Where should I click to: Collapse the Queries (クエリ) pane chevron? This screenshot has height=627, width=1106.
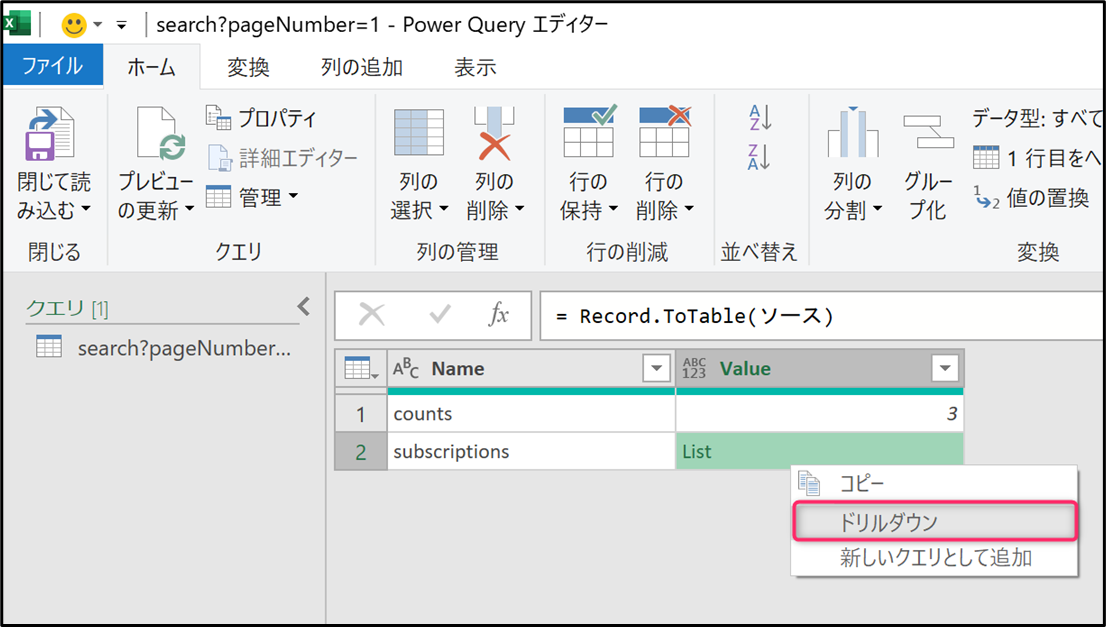(304, 307)
